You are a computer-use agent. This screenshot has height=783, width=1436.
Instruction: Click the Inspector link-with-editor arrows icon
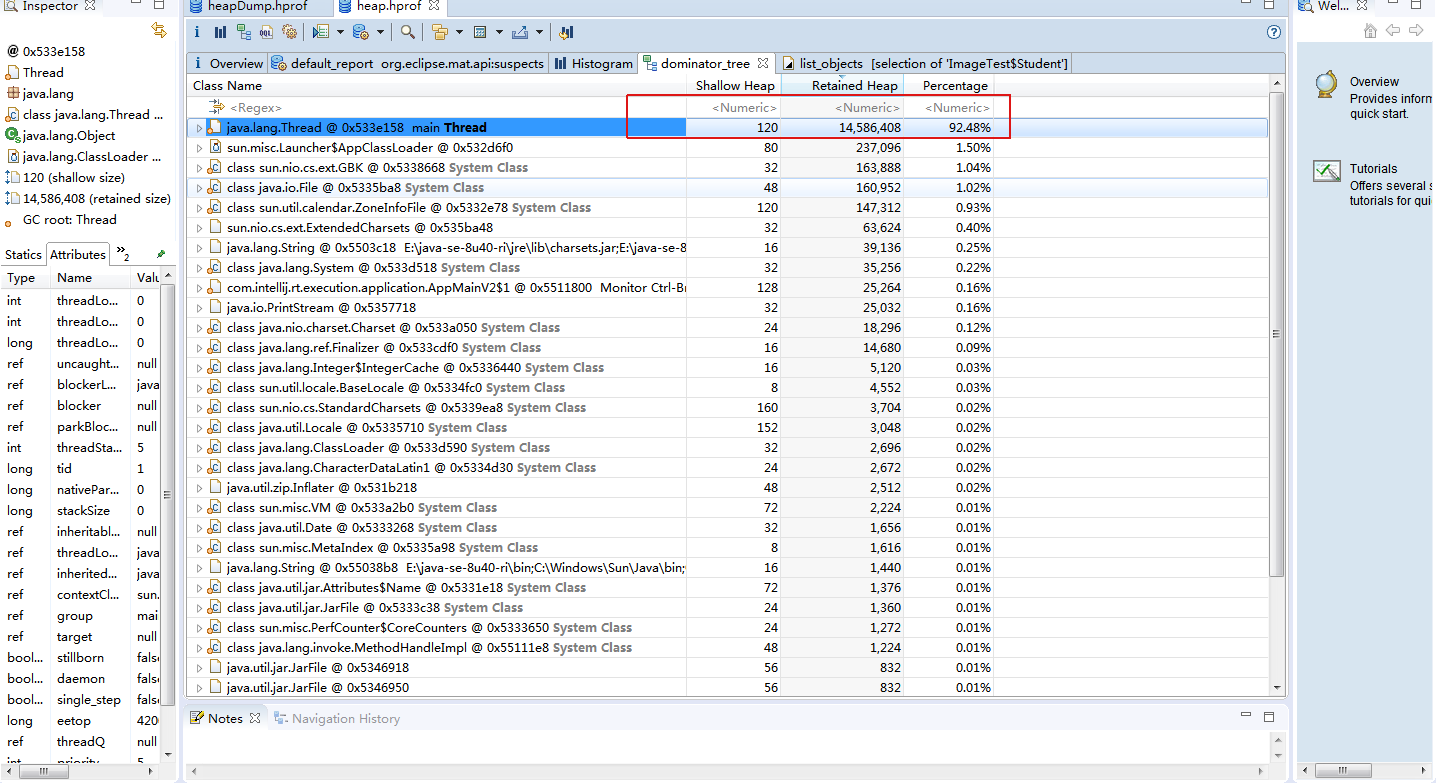[x=158, y=31]
